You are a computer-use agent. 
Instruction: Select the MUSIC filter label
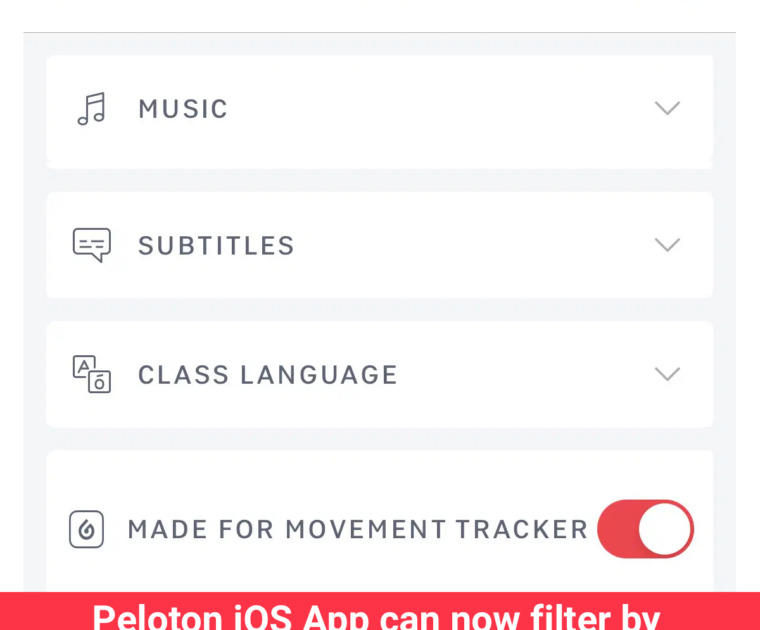183,108
